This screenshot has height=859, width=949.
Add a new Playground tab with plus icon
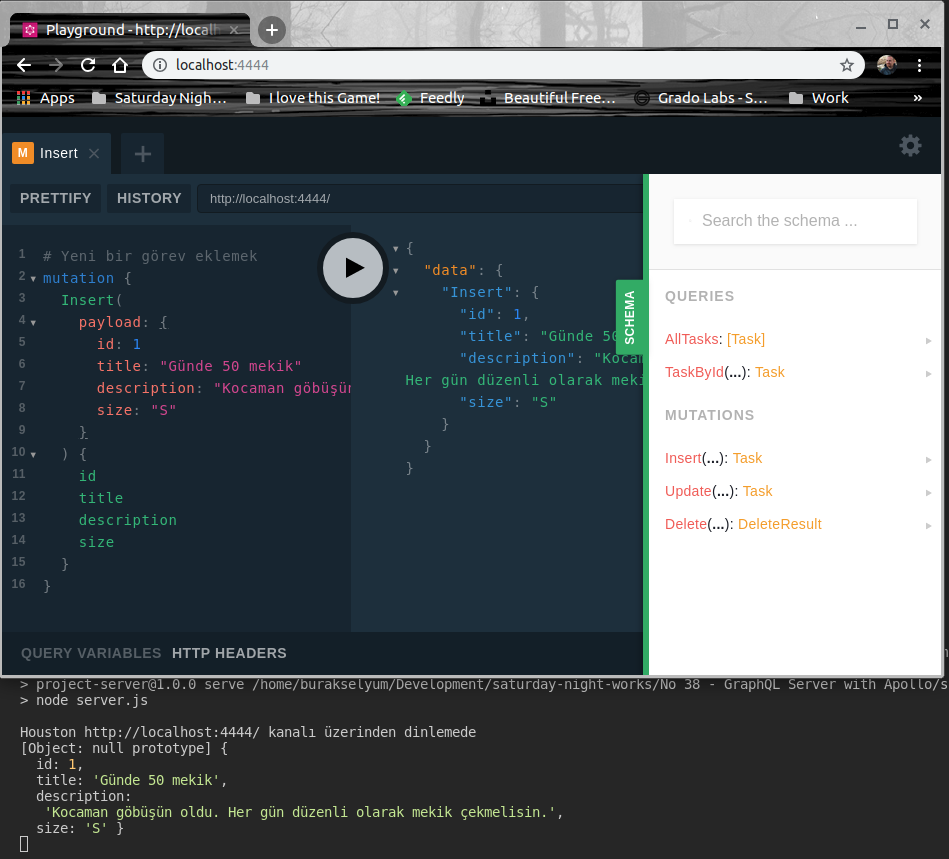click(143, 153)
